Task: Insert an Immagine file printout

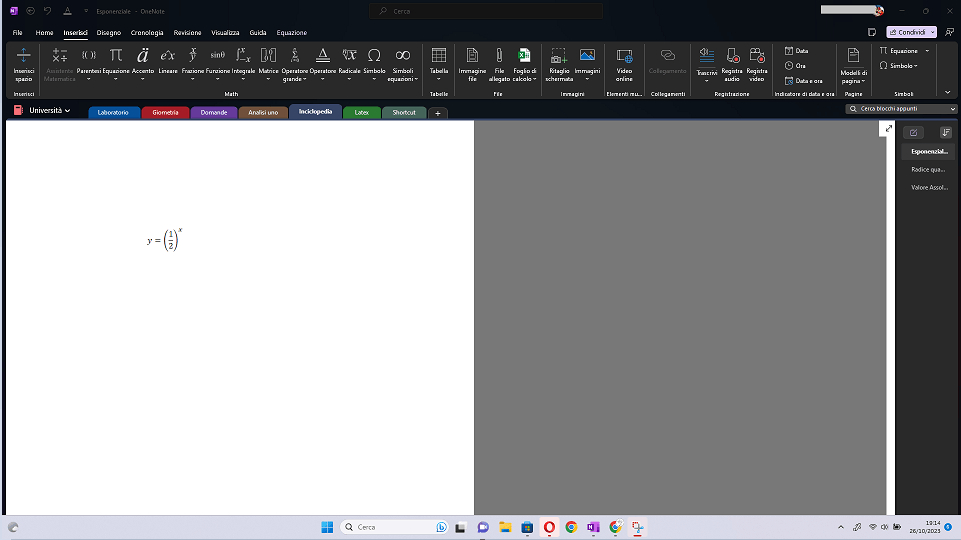Action: (x=472, y=64)
